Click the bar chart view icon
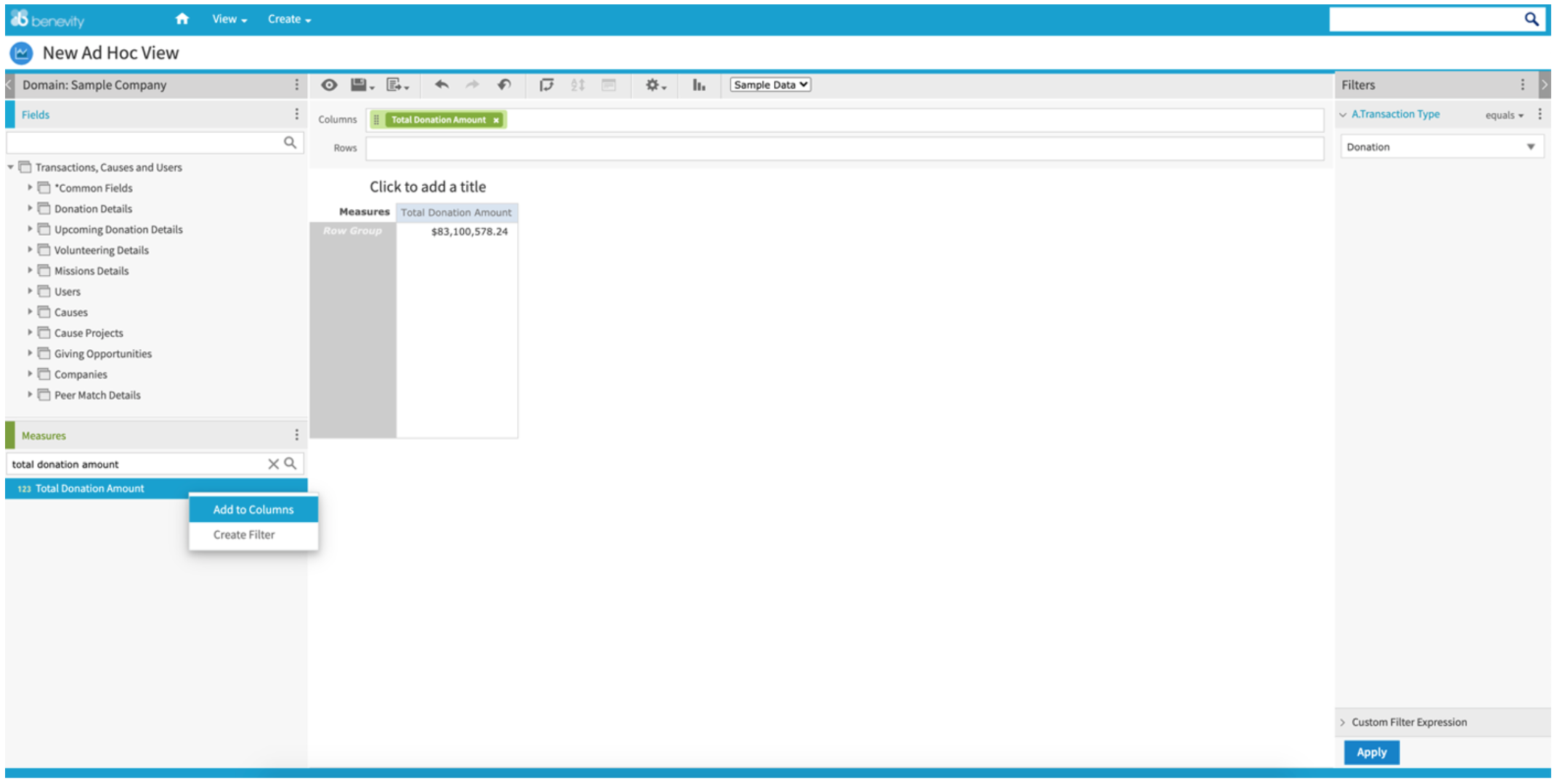1557x784 pixels. click(x=699, y=85)
